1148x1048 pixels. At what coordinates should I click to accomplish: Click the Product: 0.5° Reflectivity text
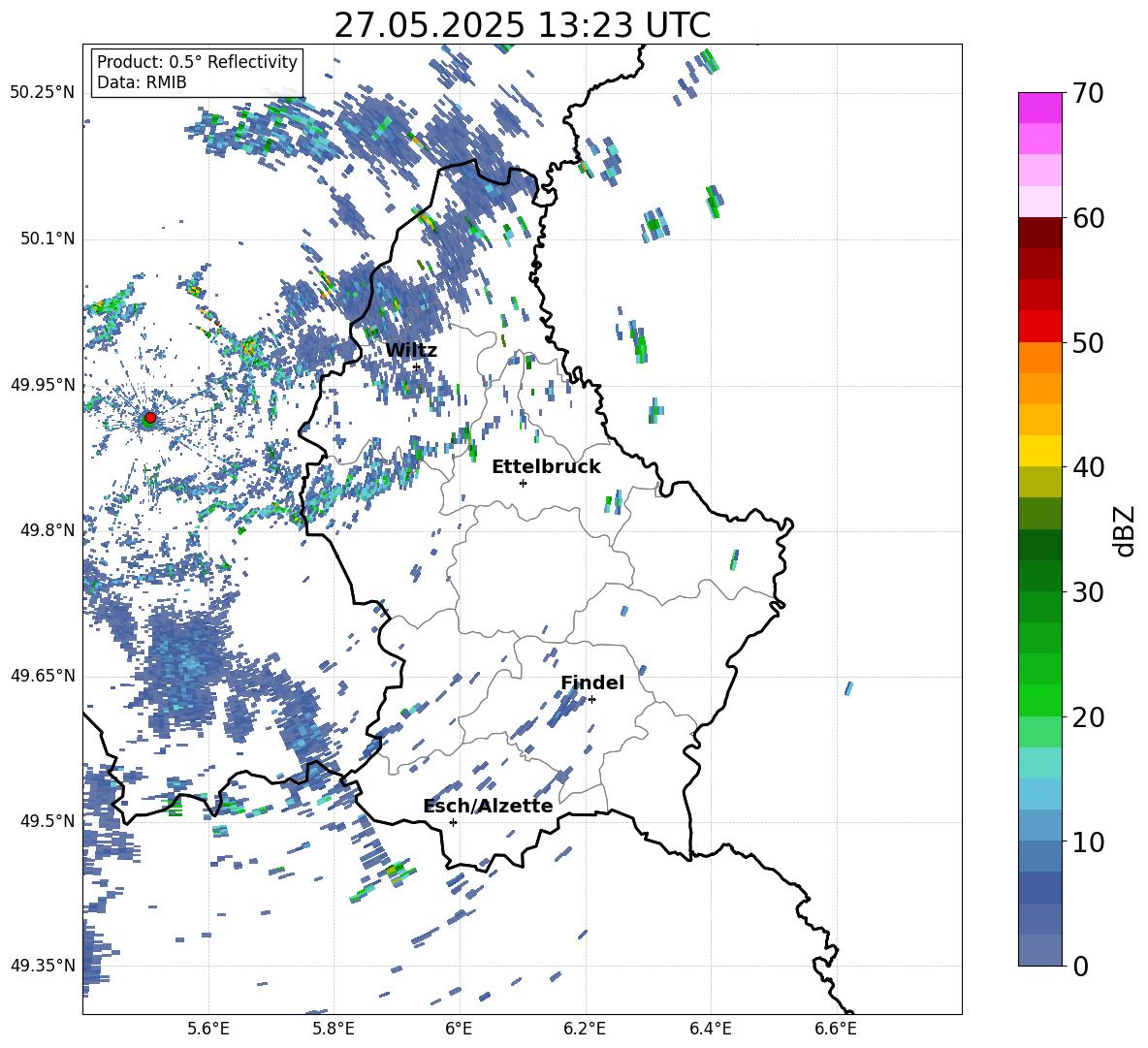197,62
